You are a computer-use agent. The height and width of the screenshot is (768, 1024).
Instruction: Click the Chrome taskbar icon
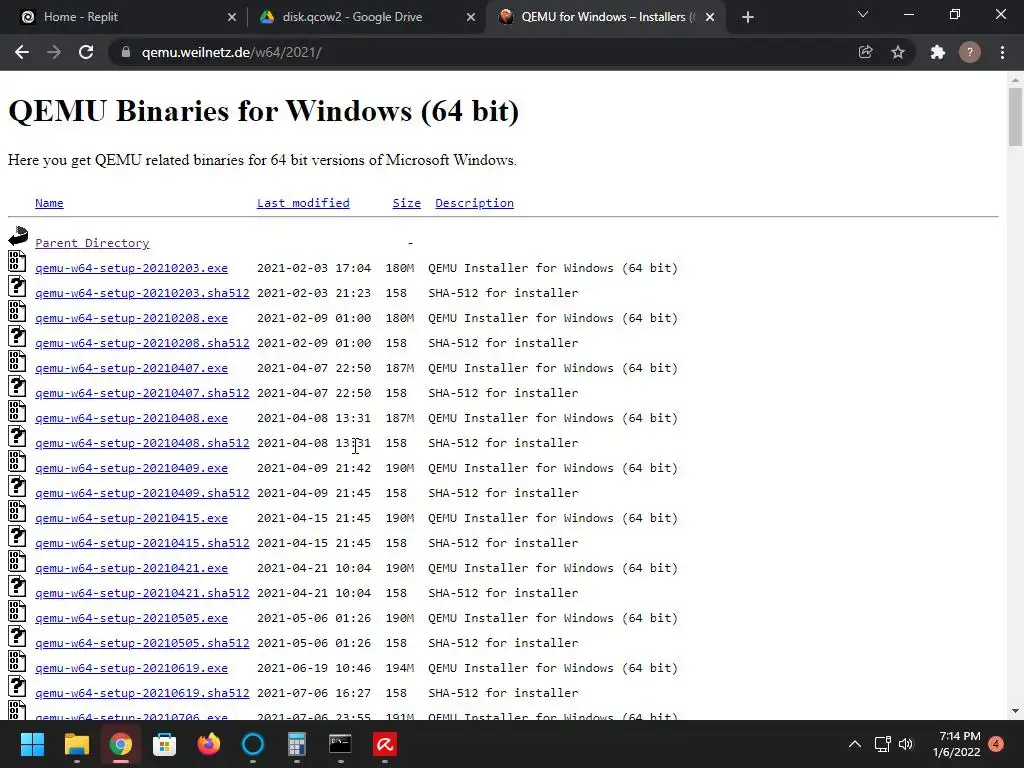[121, 744]
